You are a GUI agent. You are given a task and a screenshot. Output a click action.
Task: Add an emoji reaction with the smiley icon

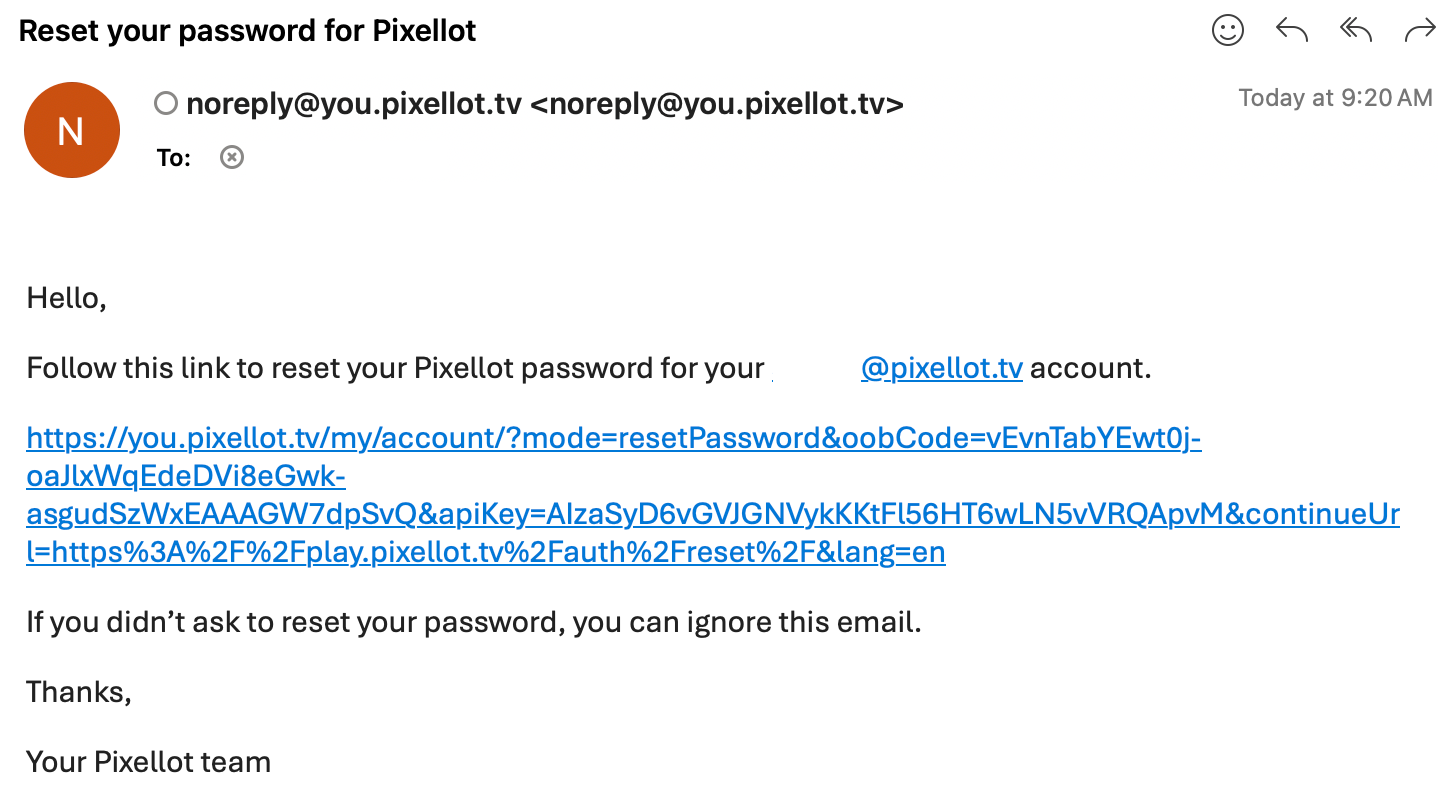(x=1228, y=30)
